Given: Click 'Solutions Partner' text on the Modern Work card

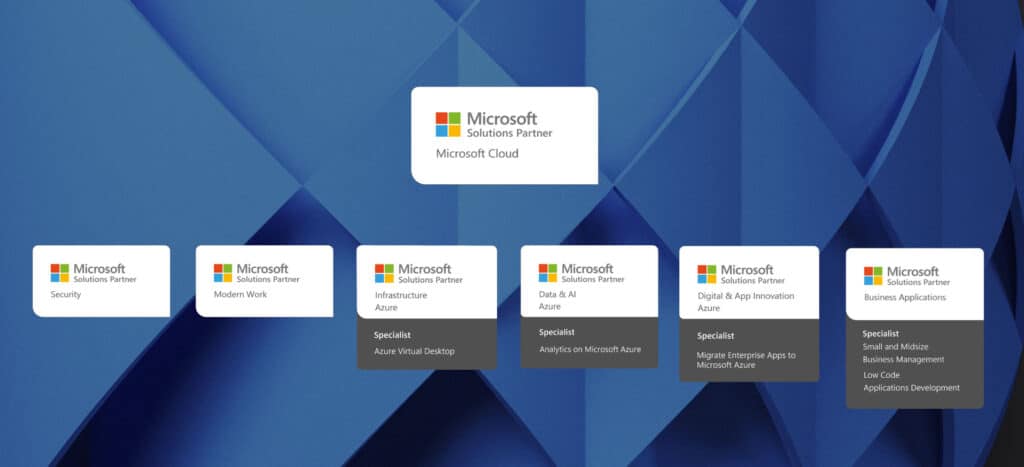Looking at the screenshot, I should click(268, 280).
